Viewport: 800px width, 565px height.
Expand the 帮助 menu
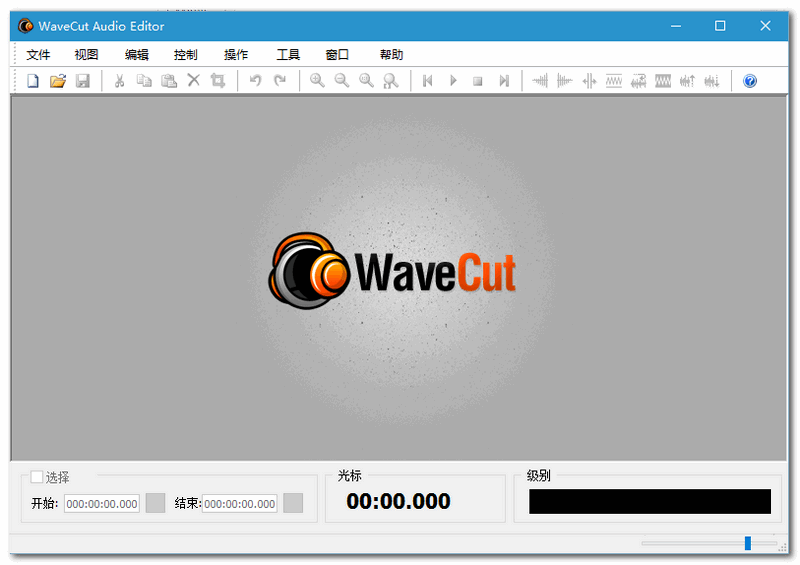coord(391,55)
